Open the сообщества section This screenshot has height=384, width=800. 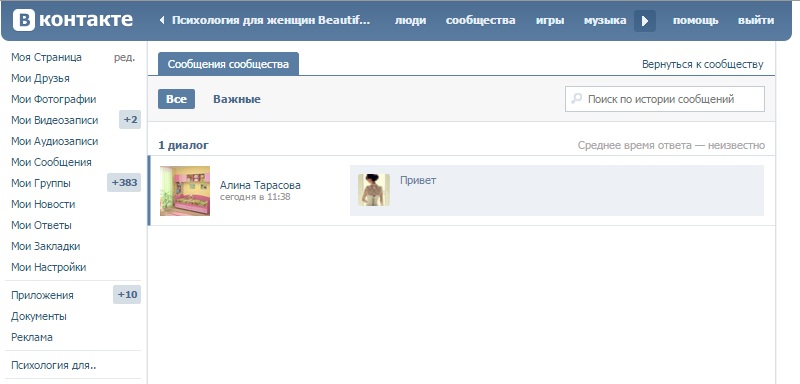[481, 20]
